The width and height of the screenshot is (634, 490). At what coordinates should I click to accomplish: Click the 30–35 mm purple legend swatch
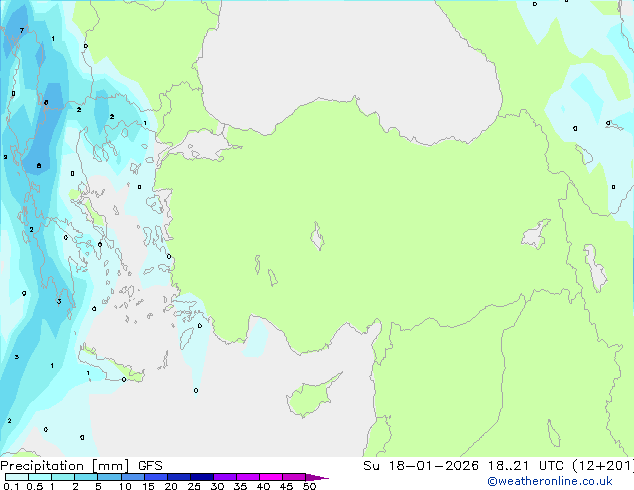point(225,477)
